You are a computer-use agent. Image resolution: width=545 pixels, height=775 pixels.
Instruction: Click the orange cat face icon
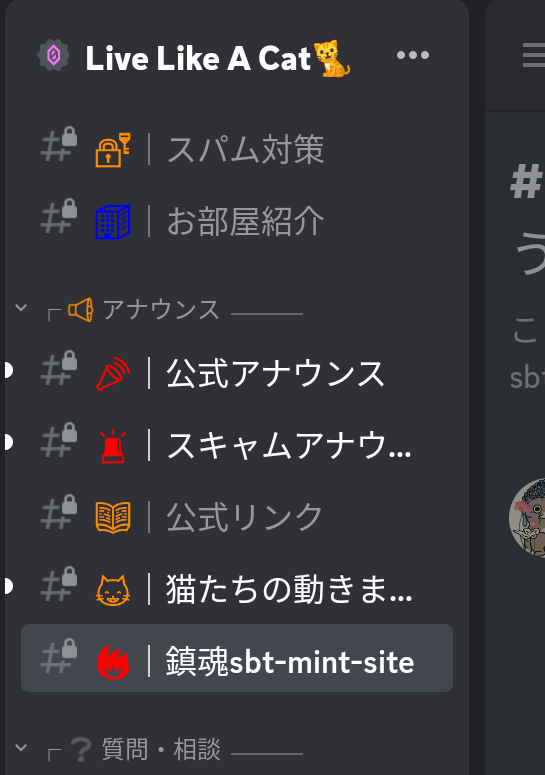113,590
